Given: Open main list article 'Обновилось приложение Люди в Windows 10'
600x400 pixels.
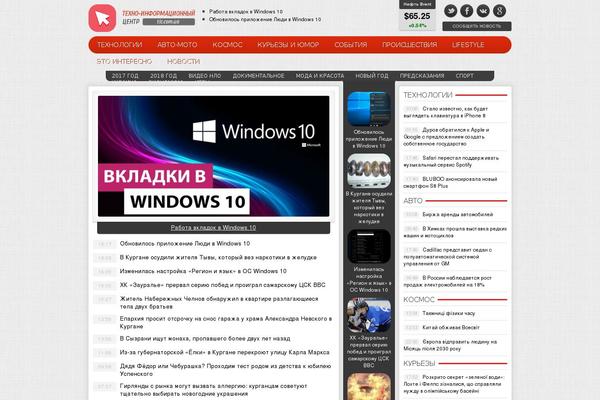Looking at the screenshot, I should (x=185, y=243).
